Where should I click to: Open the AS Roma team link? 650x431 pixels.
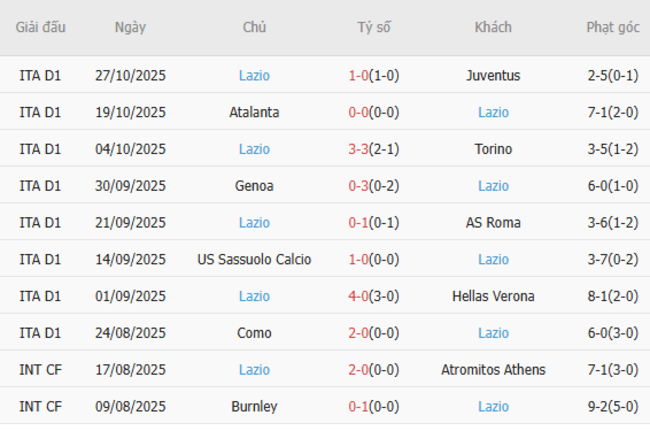tap(493, 223)
